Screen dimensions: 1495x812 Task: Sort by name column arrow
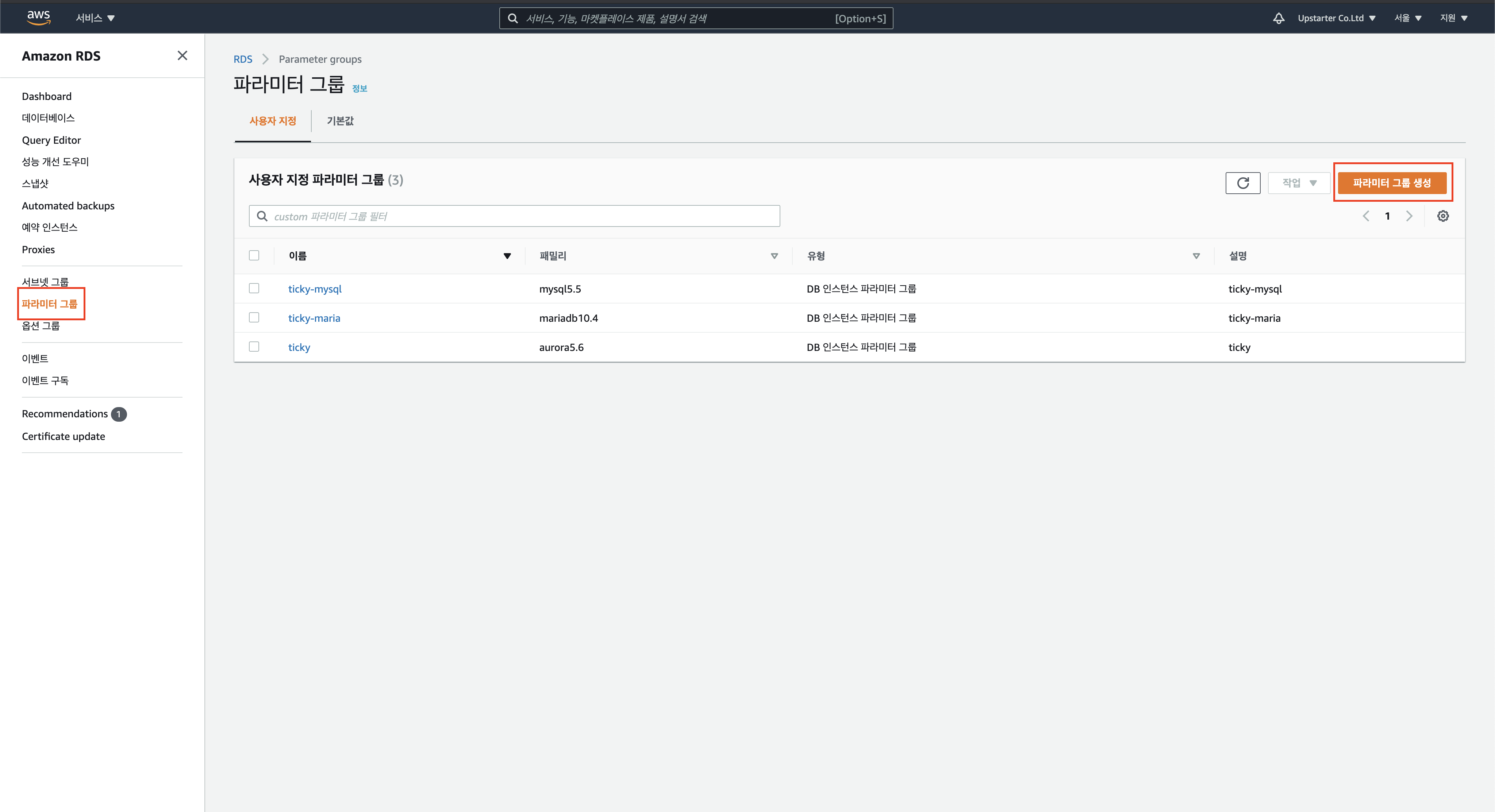pyautogui.click(x=507, y=256)
